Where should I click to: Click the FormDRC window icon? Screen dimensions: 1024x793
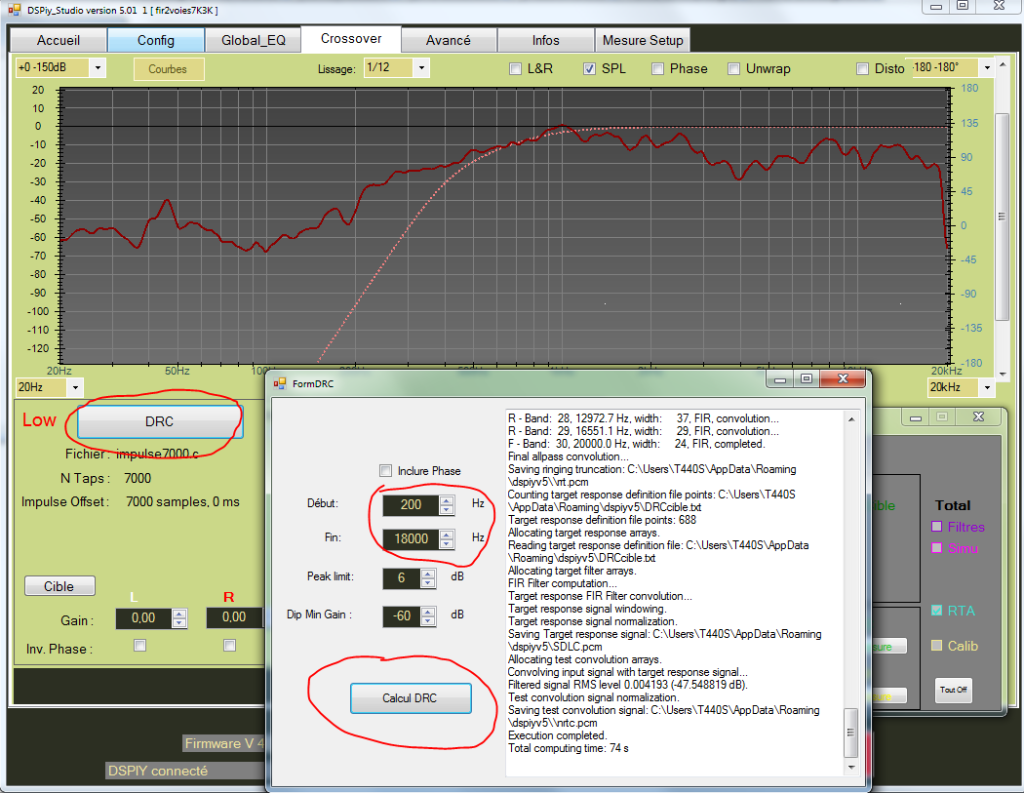pos(280,382)
